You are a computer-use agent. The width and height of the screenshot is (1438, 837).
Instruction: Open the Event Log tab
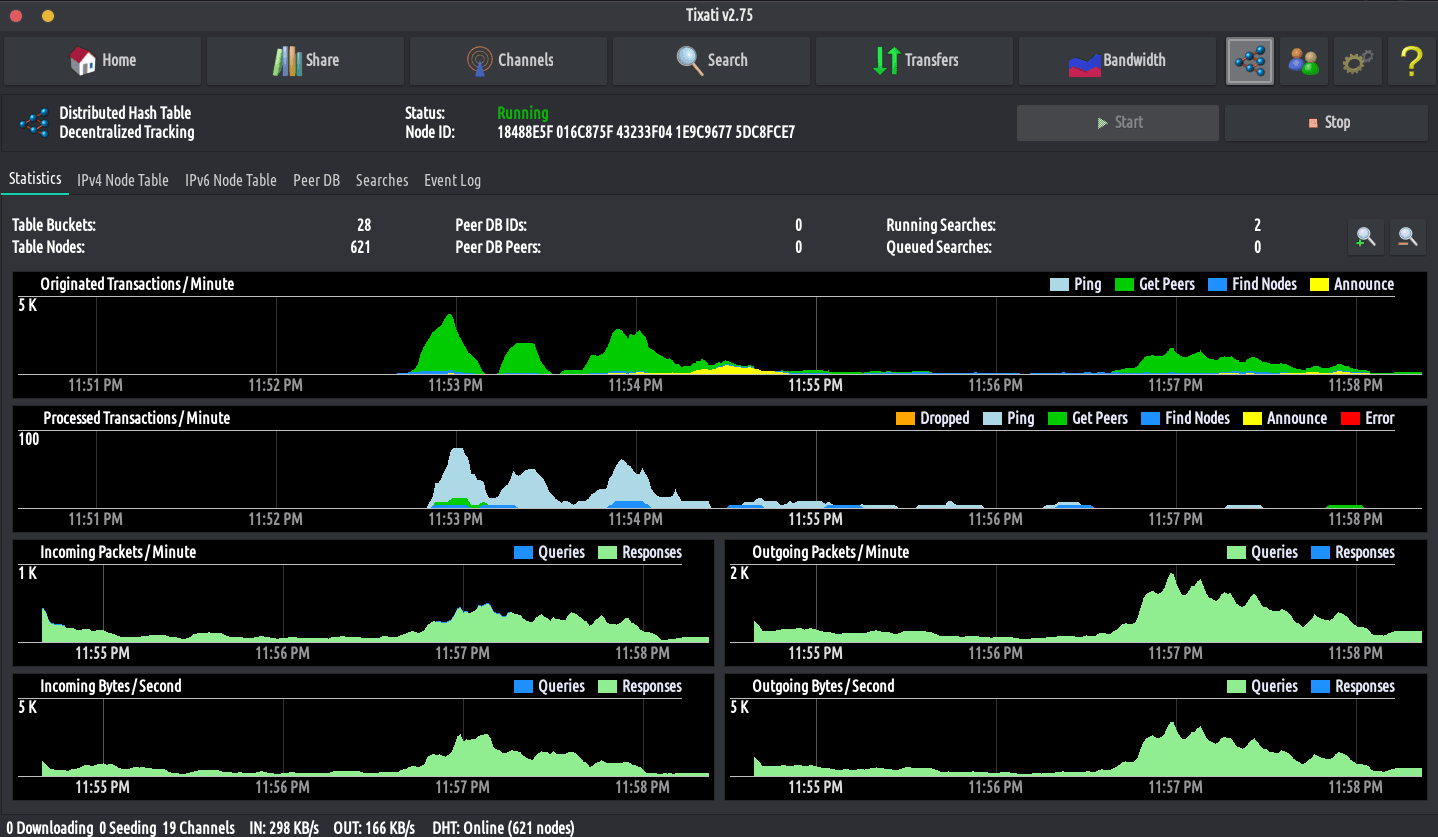pyautogui.click(x=452, y=180)
